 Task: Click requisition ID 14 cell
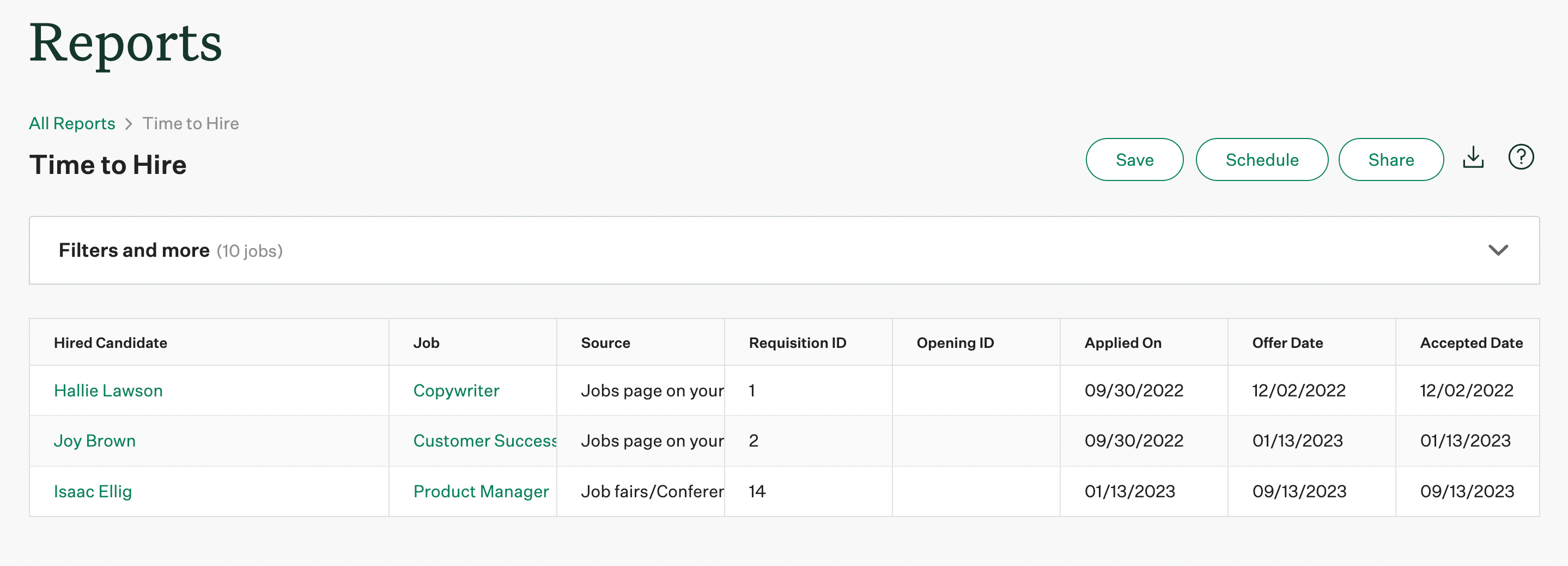click(x=809, y=492)
